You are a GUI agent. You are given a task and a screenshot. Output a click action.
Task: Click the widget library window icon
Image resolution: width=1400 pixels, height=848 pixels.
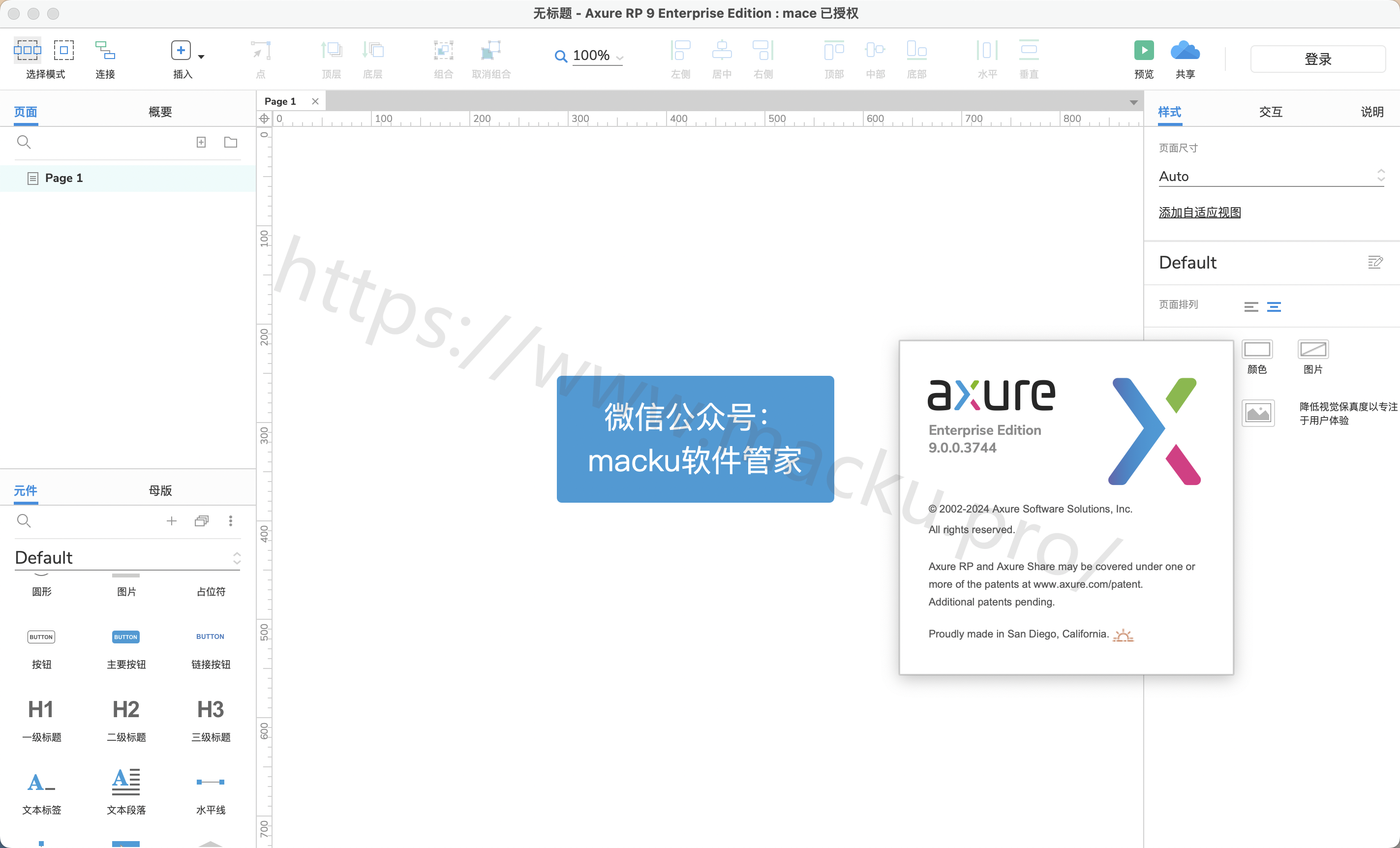[201, 521]
